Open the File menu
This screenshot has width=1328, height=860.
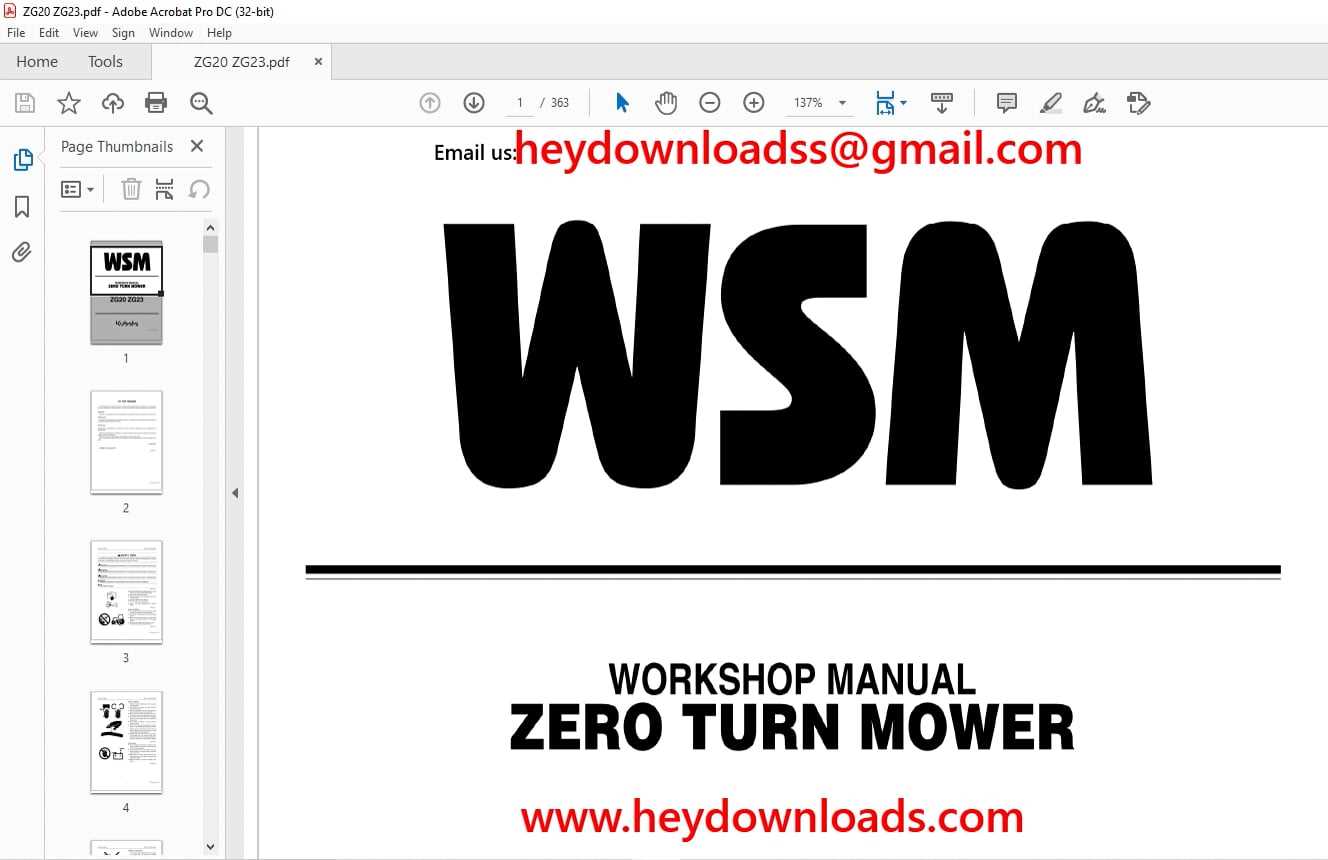(x=16, y=33)
